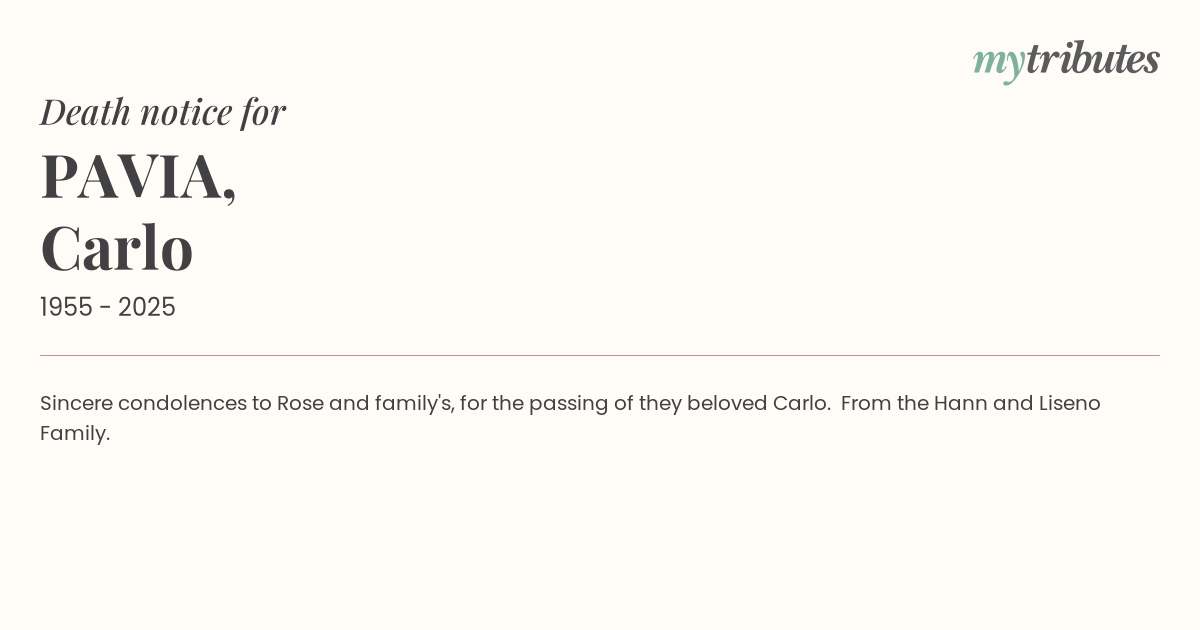Image resolution: width=1200 pixels, height=630 pixels.
Task: Click the "1955 - 2025" date range
Action: 108,307
